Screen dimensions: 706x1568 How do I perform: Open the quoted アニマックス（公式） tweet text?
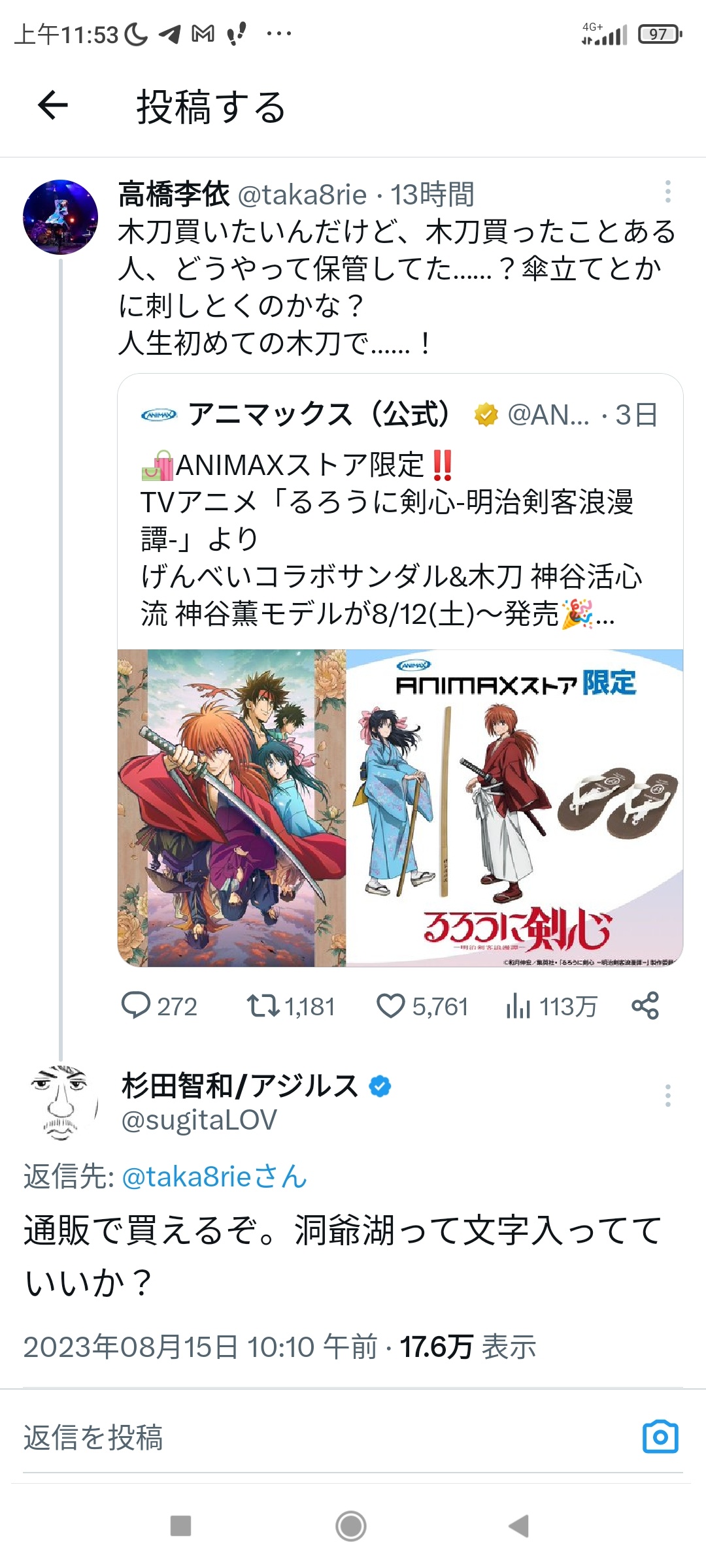coord(391,538)
